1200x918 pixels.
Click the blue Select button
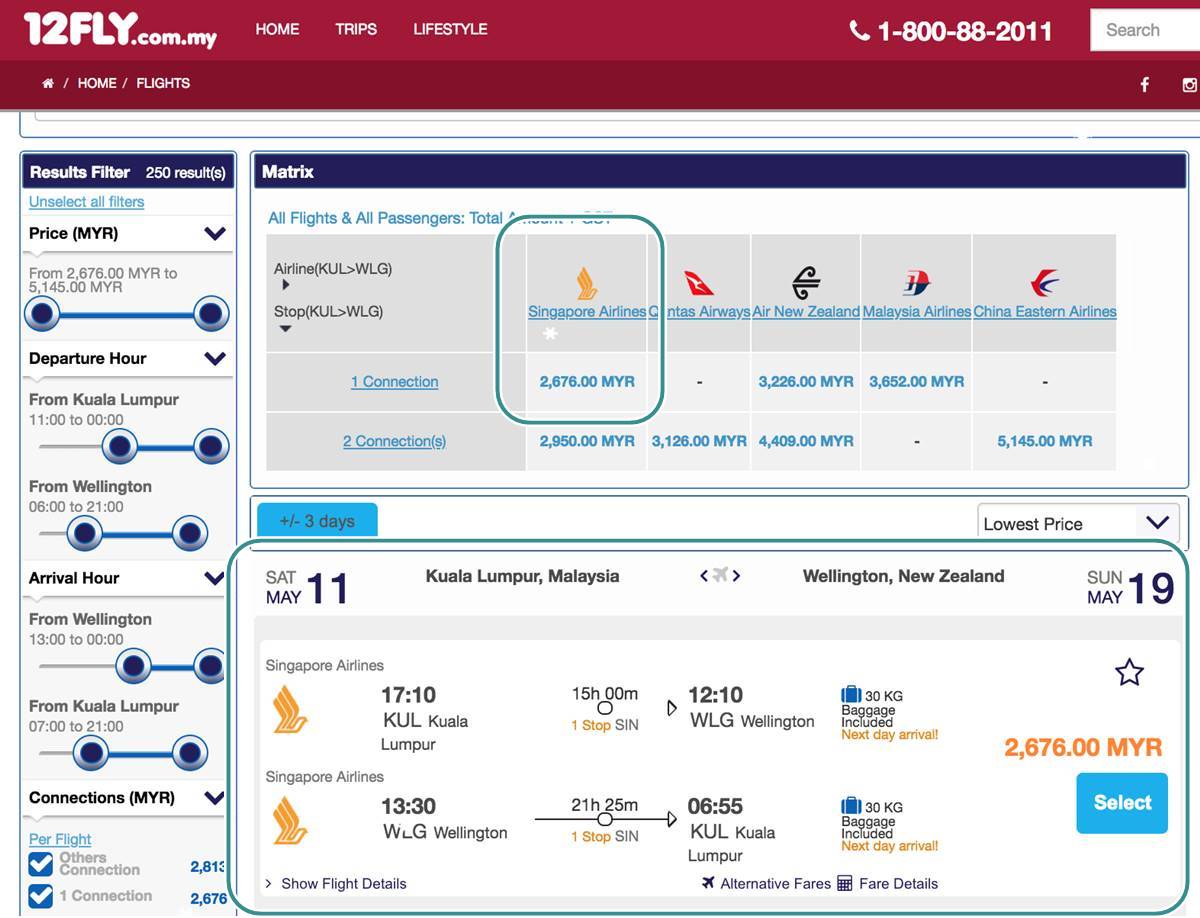point(1122,803)
